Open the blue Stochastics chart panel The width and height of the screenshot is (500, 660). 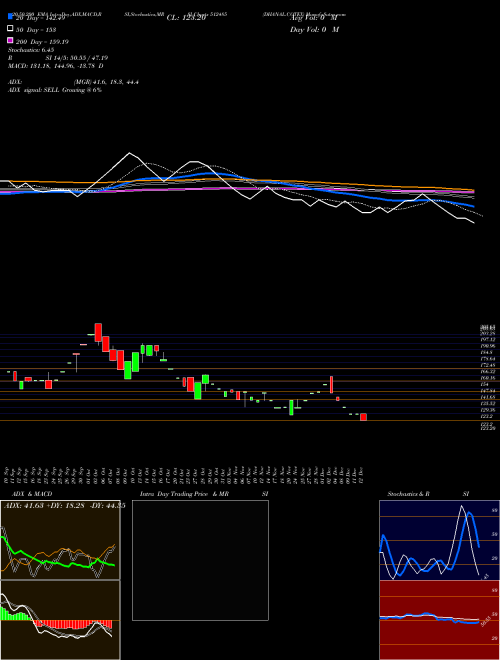(x=439, y=540)
